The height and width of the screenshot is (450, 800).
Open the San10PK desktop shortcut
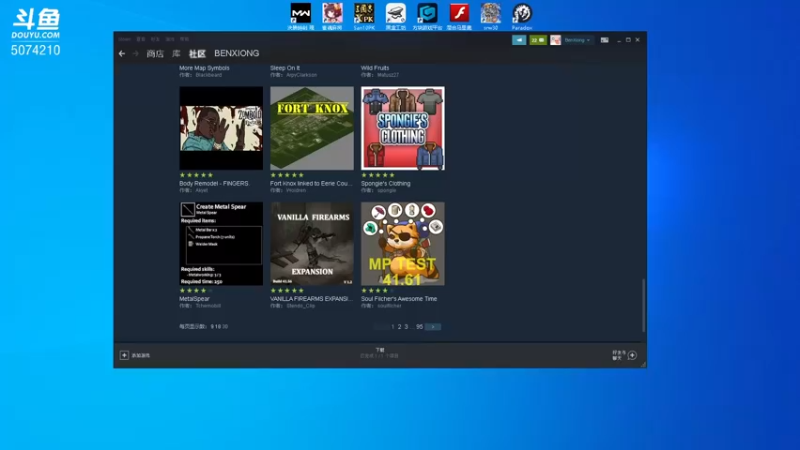pos(364,16)
